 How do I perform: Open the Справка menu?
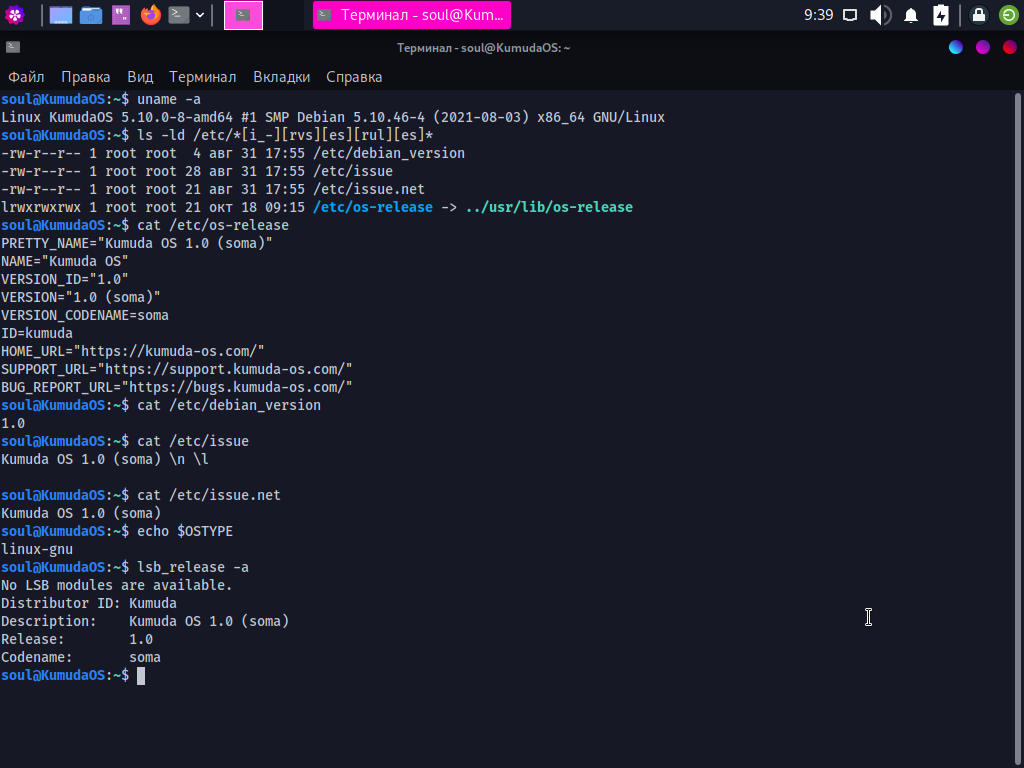354,77
